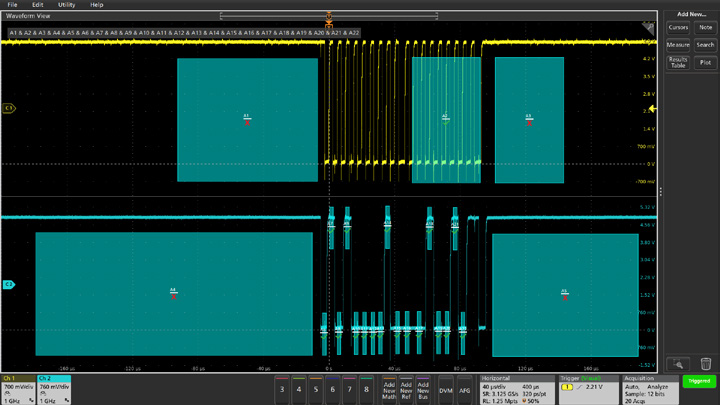Screen dimensions: 720x405
Task: Open the DVM digital voltmeter button
Action: [x=446, y=390]
